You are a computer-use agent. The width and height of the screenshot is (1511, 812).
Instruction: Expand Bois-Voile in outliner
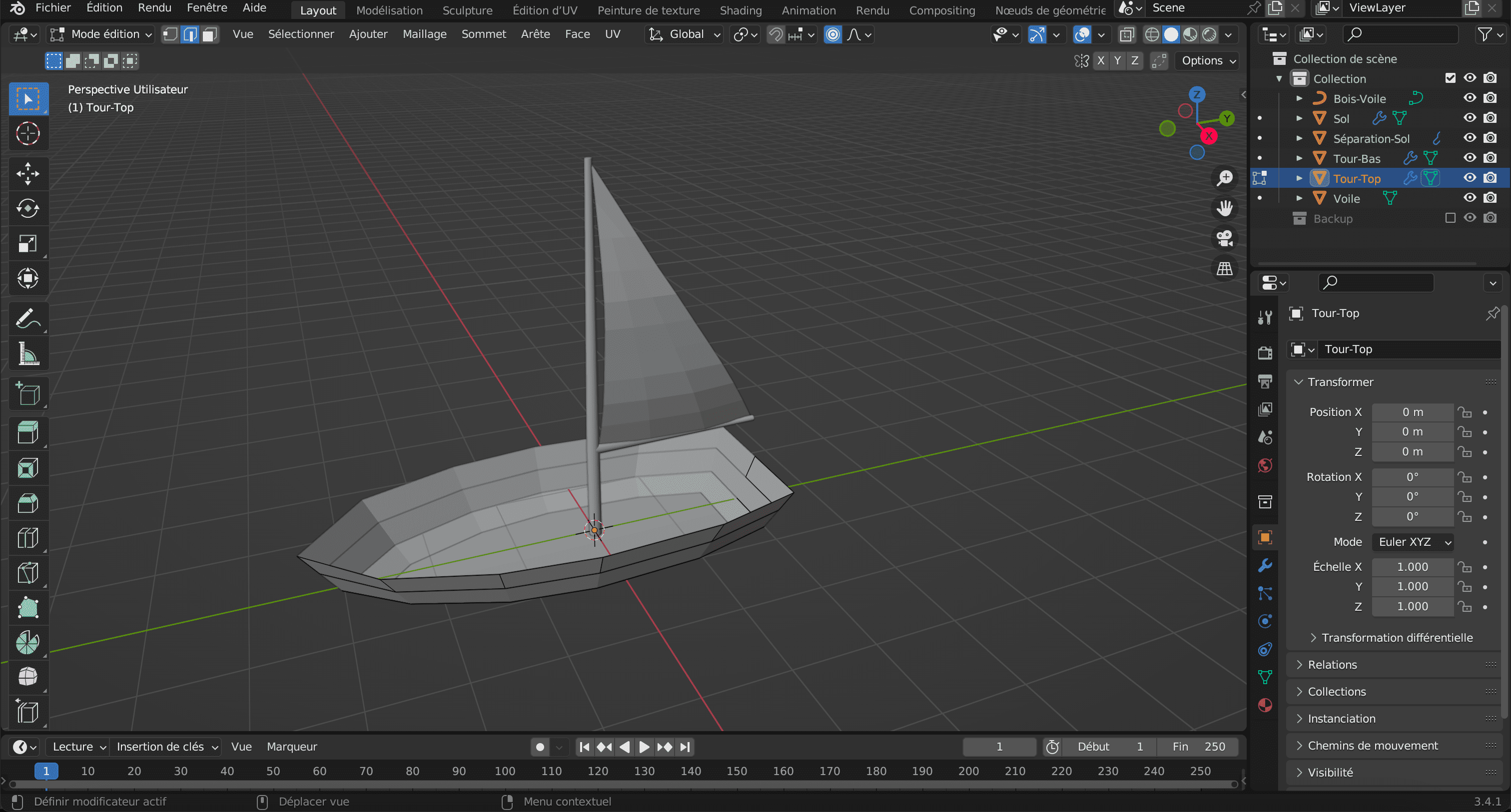click(x=1299, y=98)
